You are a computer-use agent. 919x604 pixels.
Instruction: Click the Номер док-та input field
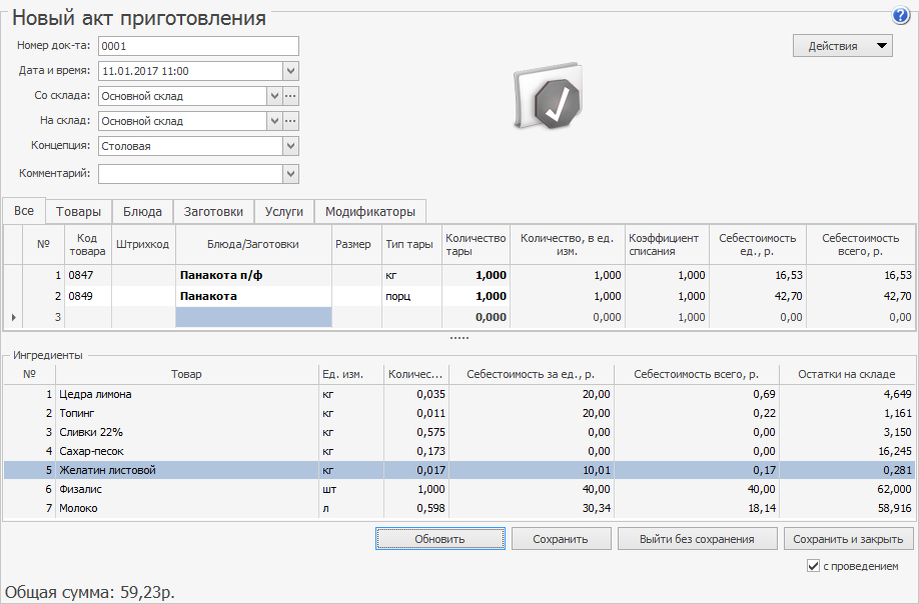tap(198, 46)
